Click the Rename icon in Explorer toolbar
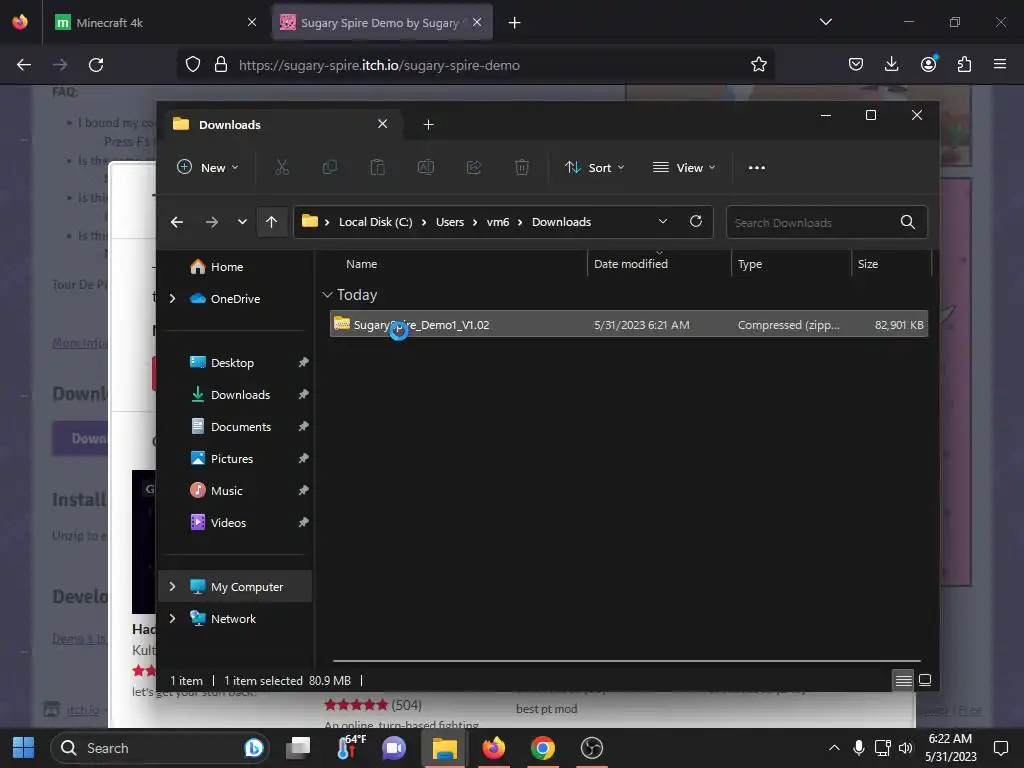Viewport: 1024px width, 768px height. click(x=426, y=168)
